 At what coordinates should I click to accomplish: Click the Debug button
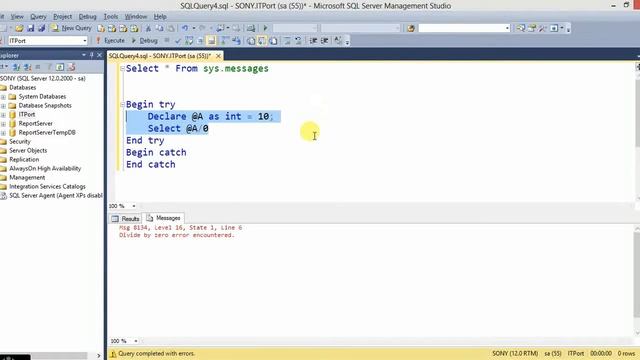[x=144, y=40]
